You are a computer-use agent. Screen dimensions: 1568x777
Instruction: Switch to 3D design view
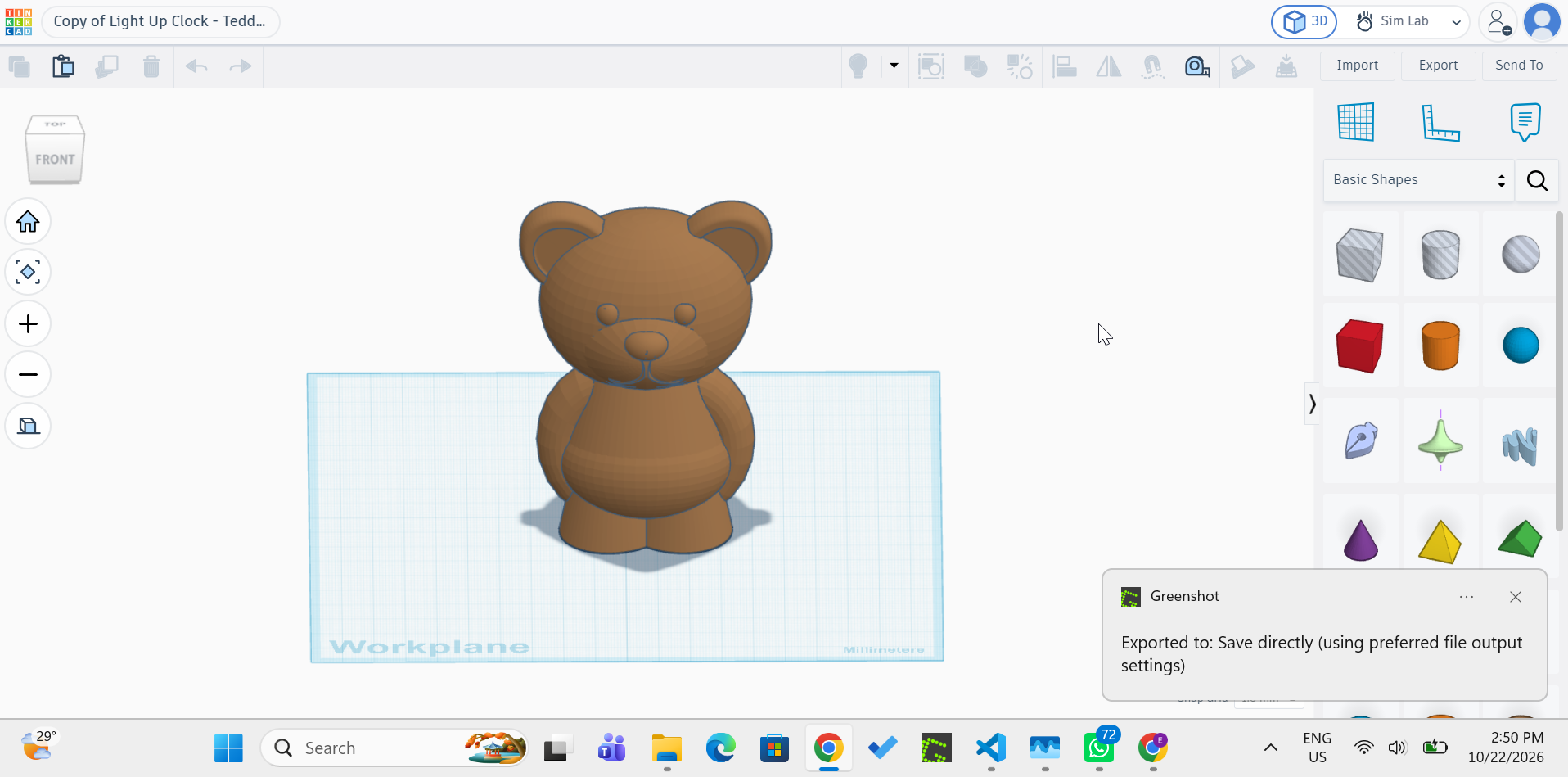coord(1304,21)
